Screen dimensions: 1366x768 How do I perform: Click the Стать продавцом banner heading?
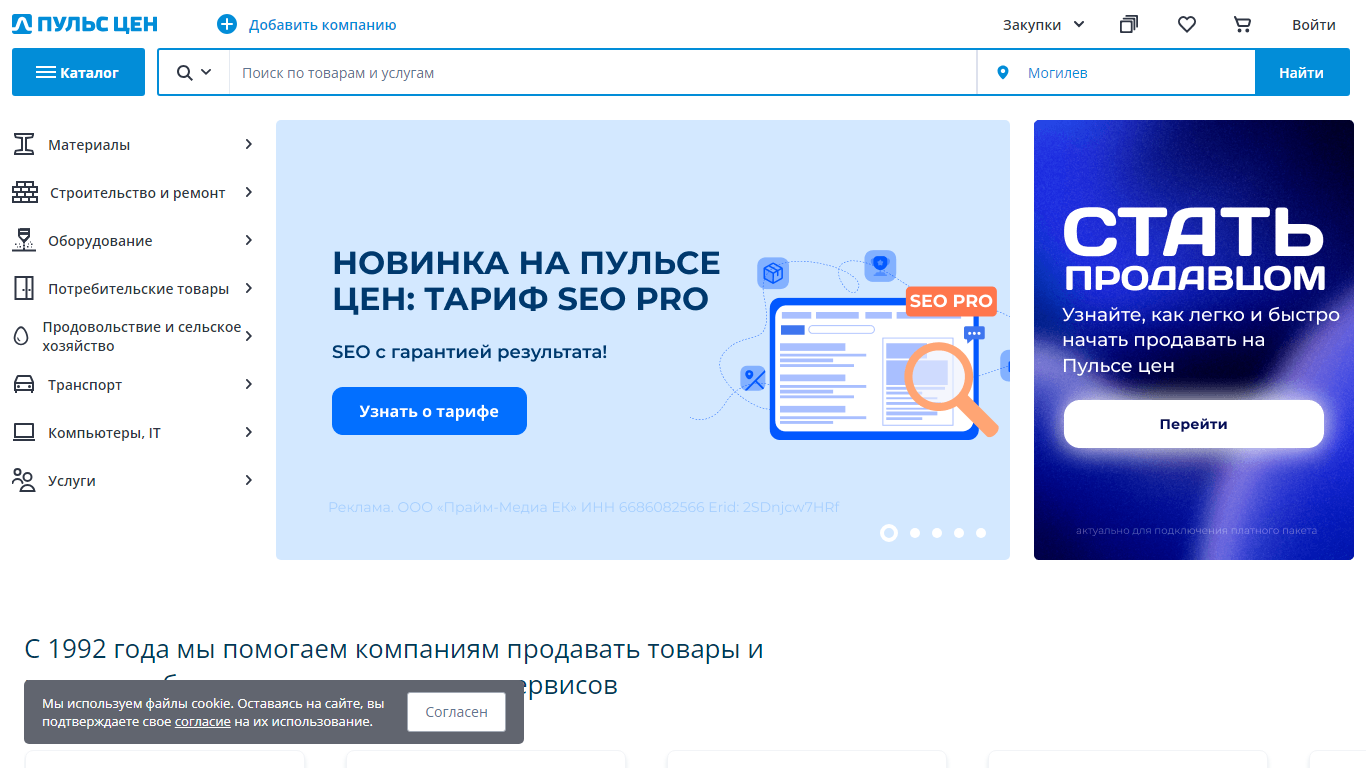click(x=1194, y=248)
